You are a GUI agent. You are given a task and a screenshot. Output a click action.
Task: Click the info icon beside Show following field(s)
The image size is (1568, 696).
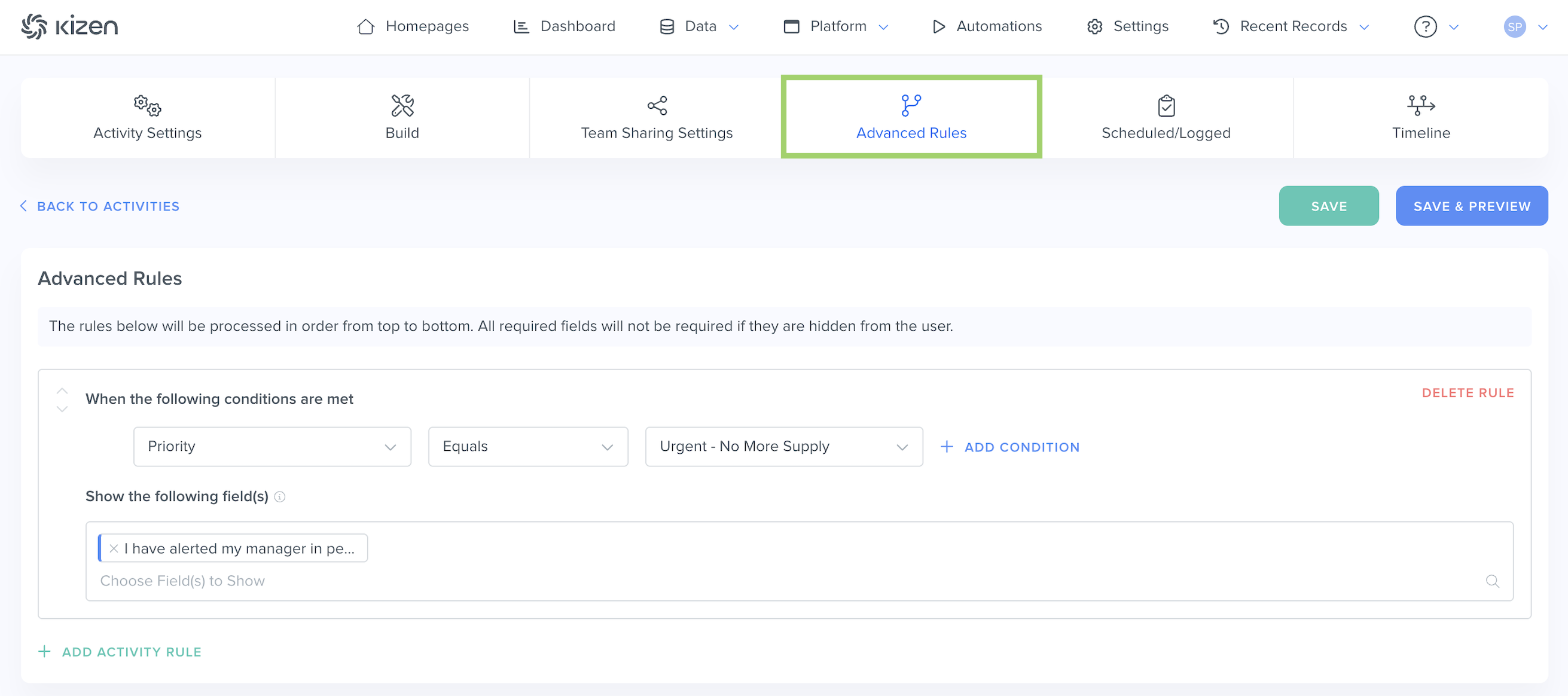coord(279,496)
